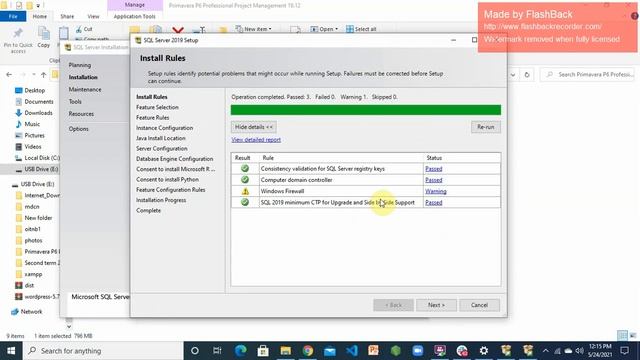Click Feature Selection step in setup sidebar
Screen dimensions: 640x360
coord(157,107)
